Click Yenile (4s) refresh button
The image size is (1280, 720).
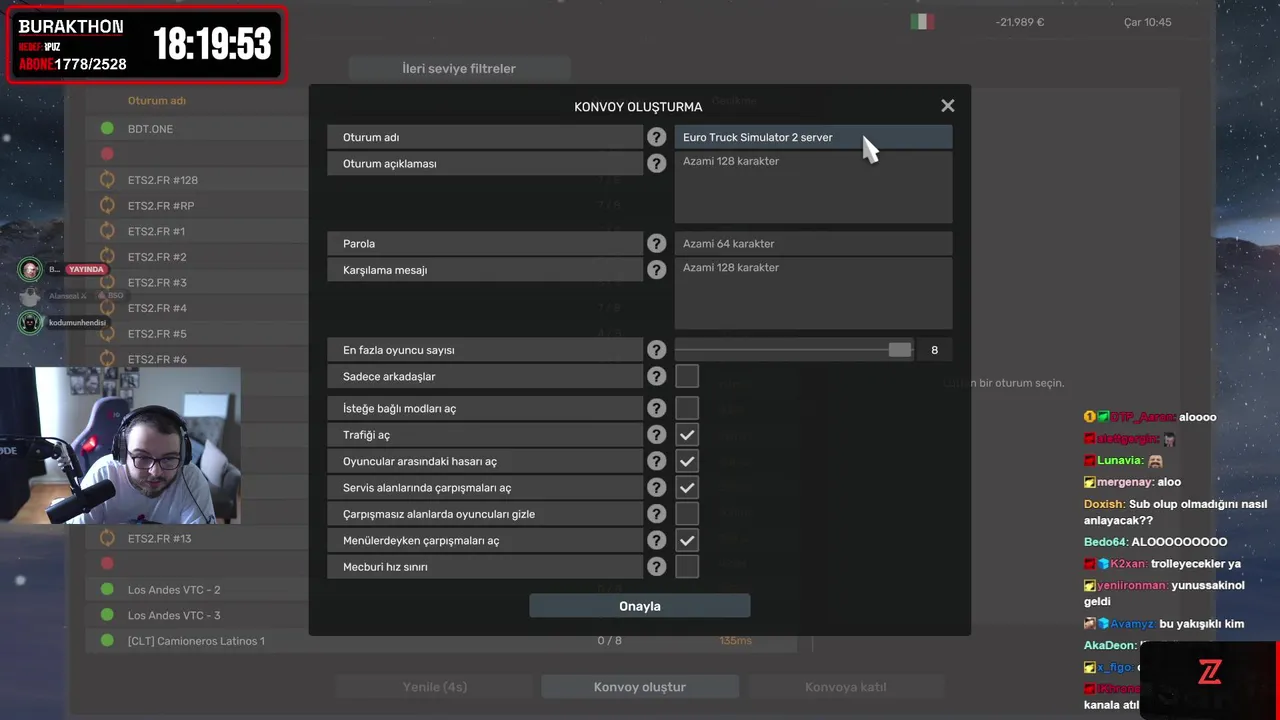point(434,687)
